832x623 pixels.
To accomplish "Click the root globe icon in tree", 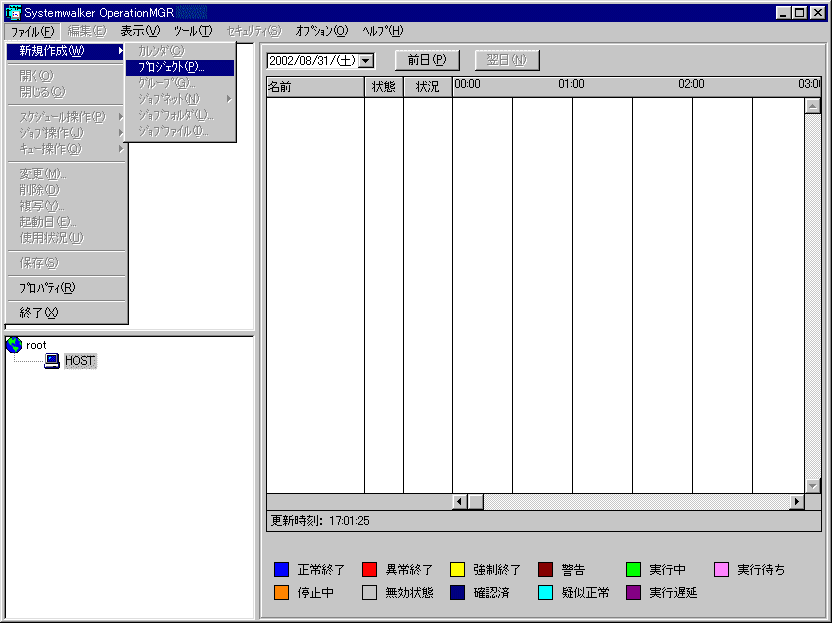I will [x=14, y=345].
